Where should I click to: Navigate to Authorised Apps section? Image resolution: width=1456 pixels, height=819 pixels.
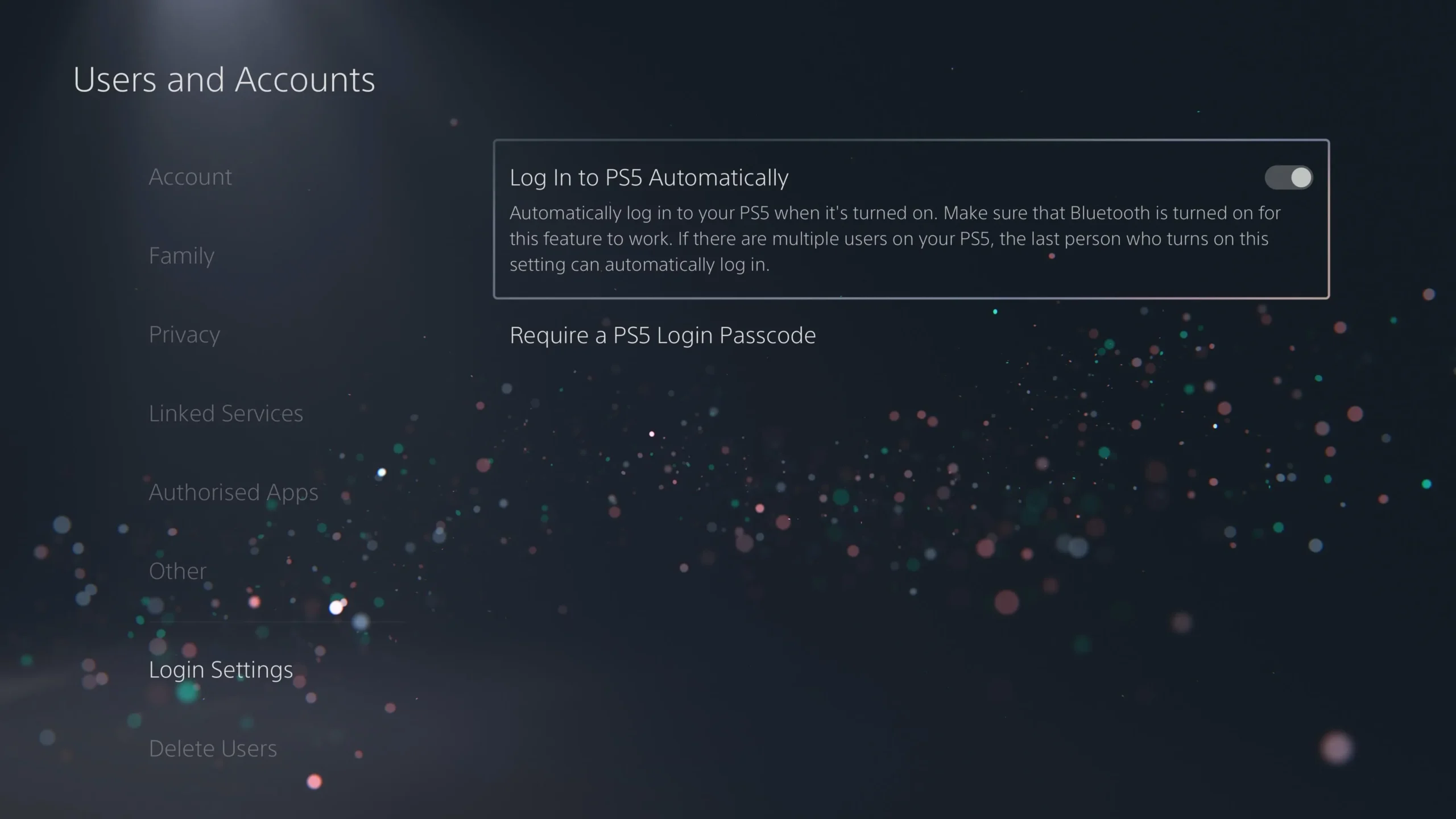tap(233, 490)
